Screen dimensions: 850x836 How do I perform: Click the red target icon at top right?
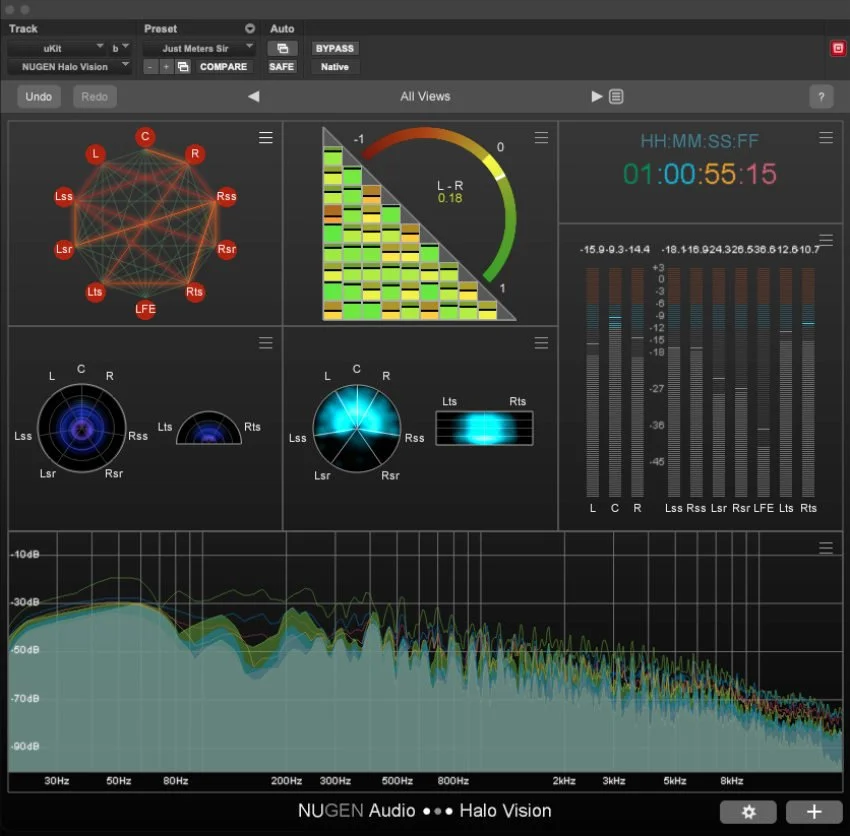click(x=838, y=48)
